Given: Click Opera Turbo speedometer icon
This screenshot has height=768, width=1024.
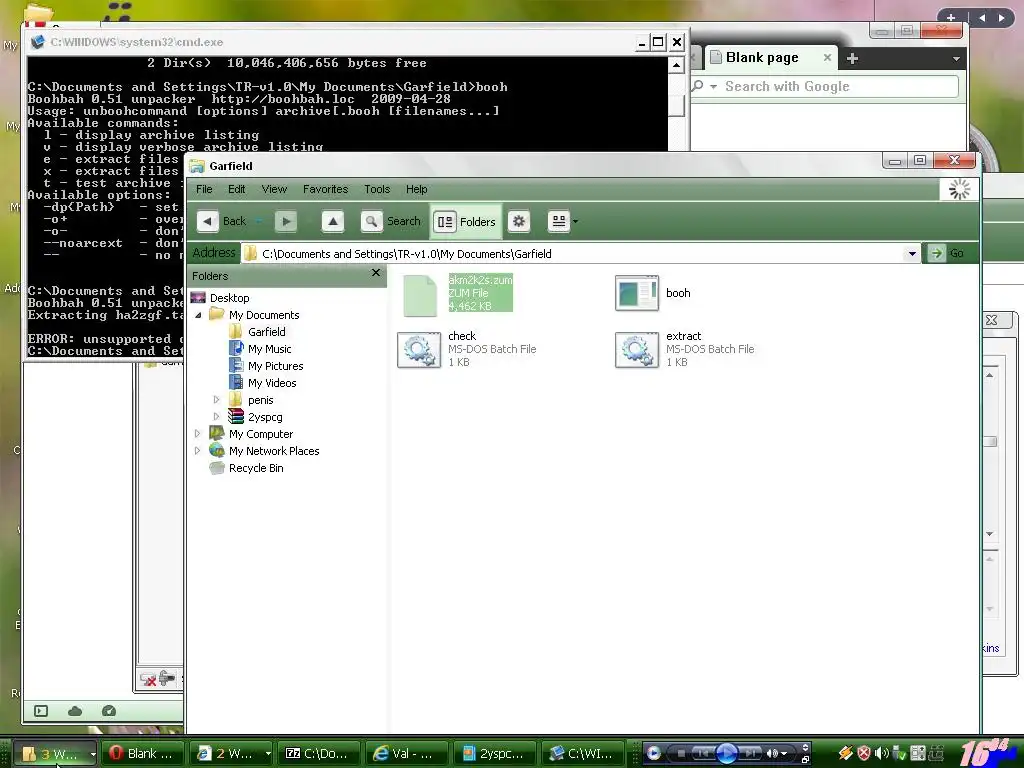Looking at the screenshot, I should (109, 711).
